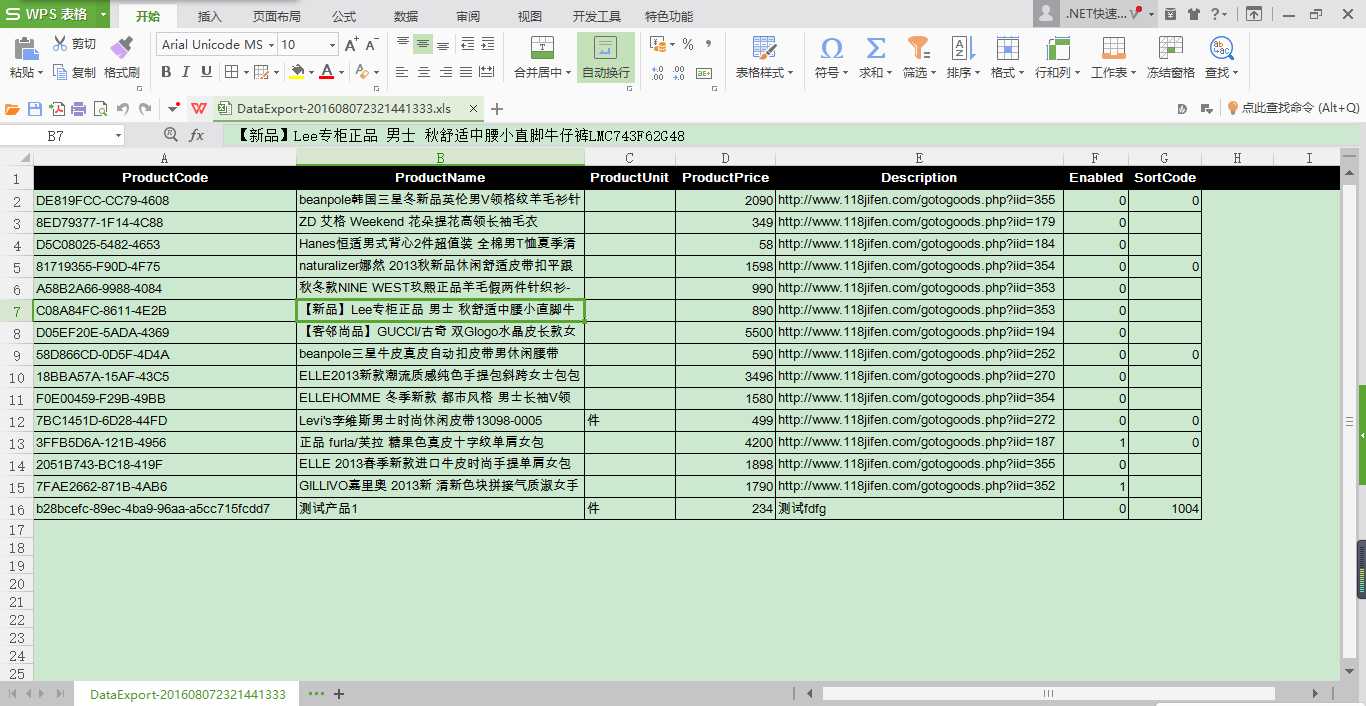The image size is (1366, 706).
Task: Click the new document tab plus button
Action: 497,109
